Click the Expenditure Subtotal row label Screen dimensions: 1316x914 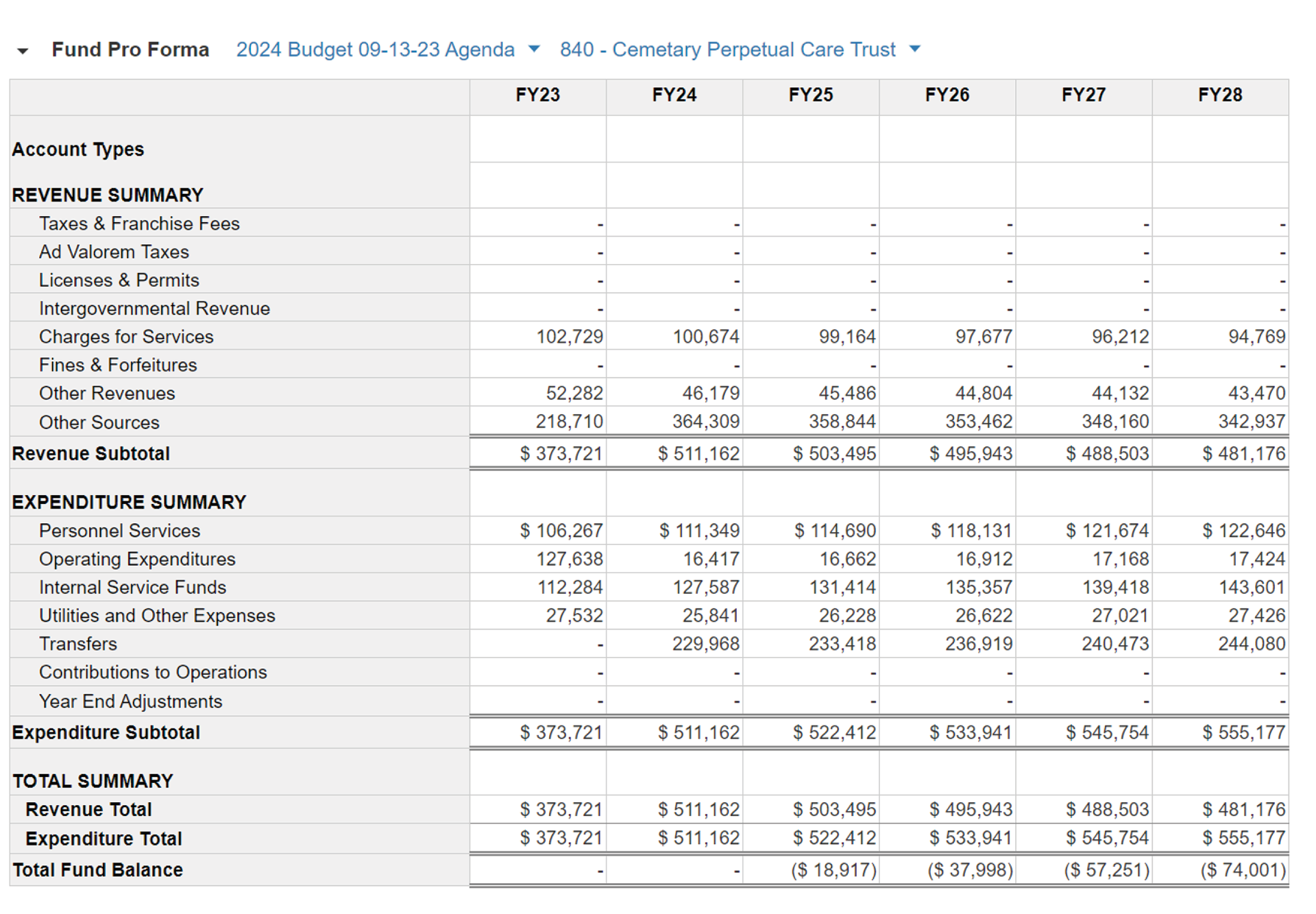(106, 732)
